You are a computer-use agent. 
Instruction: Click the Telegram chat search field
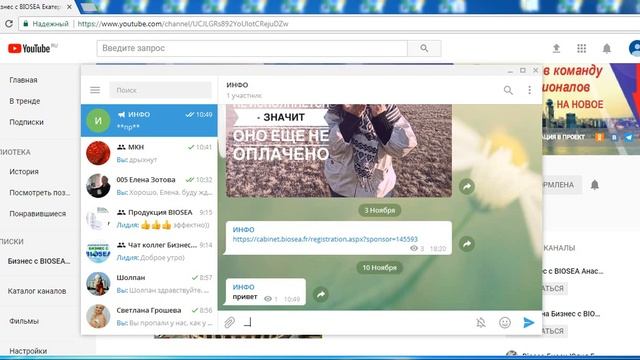point(160,90)
